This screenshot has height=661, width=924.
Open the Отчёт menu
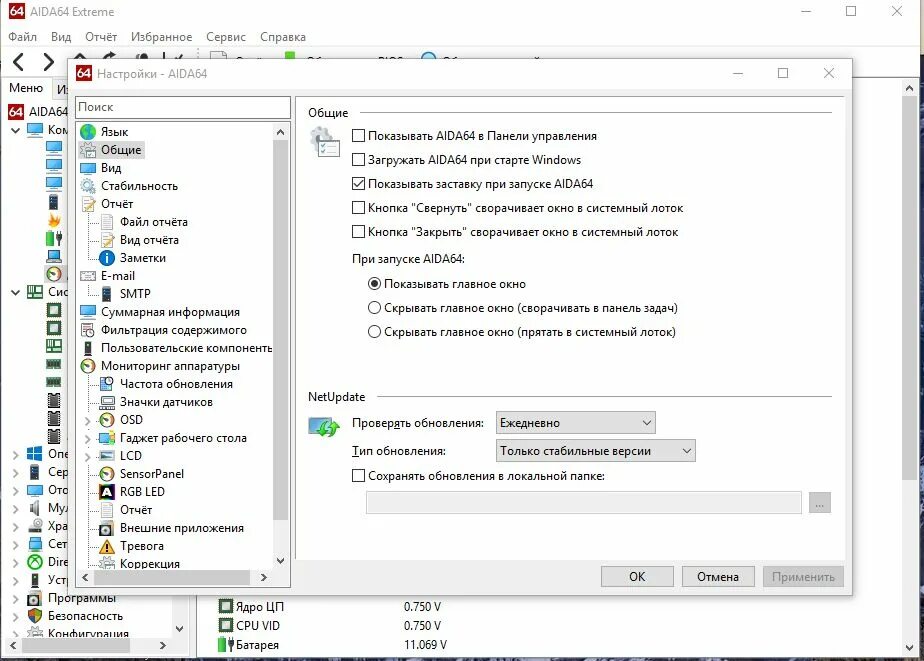click(x=101, y=37)
